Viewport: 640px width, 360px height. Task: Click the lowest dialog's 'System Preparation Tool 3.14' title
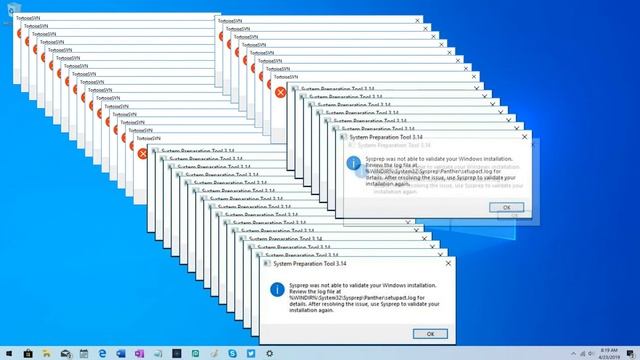(x=310, y=264)
